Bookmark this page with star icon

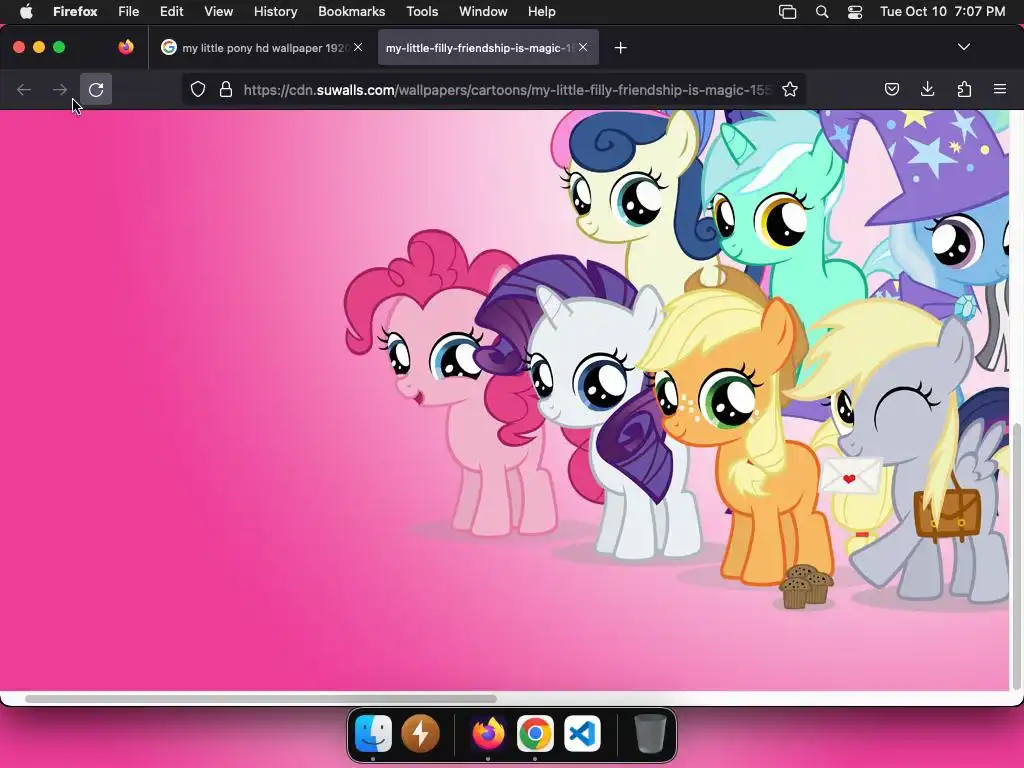(x=790, y=89)
